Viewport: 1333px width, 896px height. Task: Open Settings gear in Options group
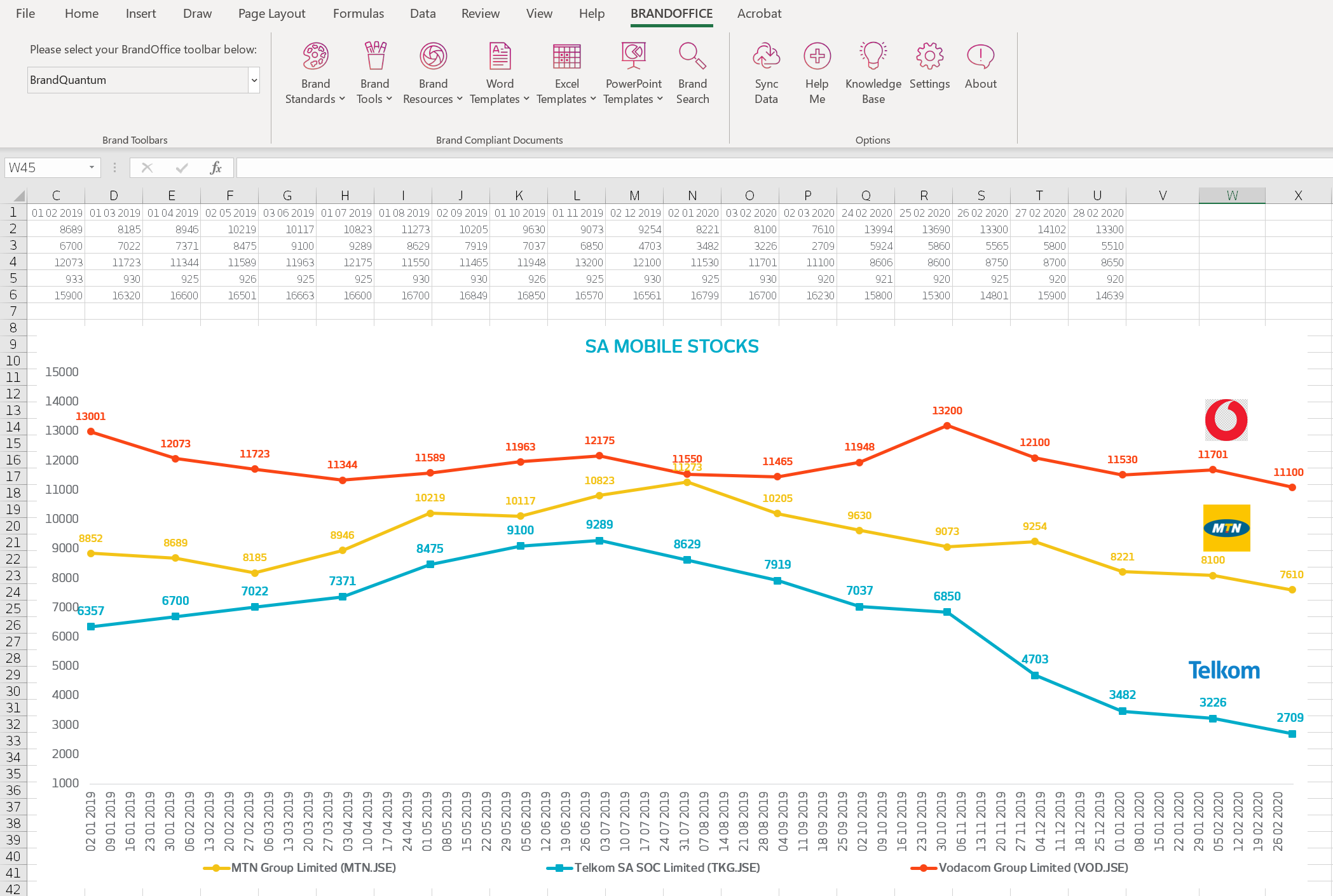(929, 57)
